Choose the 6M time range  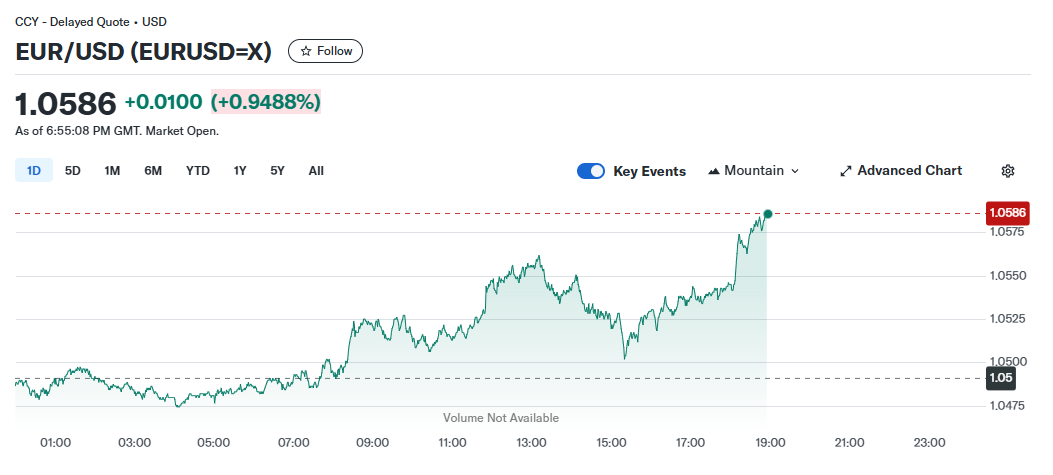(153, 171)
